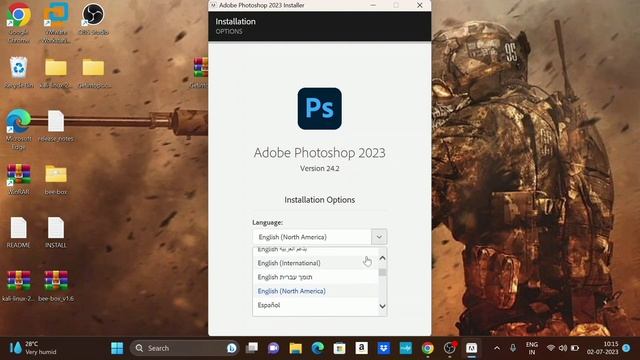Open Microsoft Edge from the taskbar

[x=318, y=348]
